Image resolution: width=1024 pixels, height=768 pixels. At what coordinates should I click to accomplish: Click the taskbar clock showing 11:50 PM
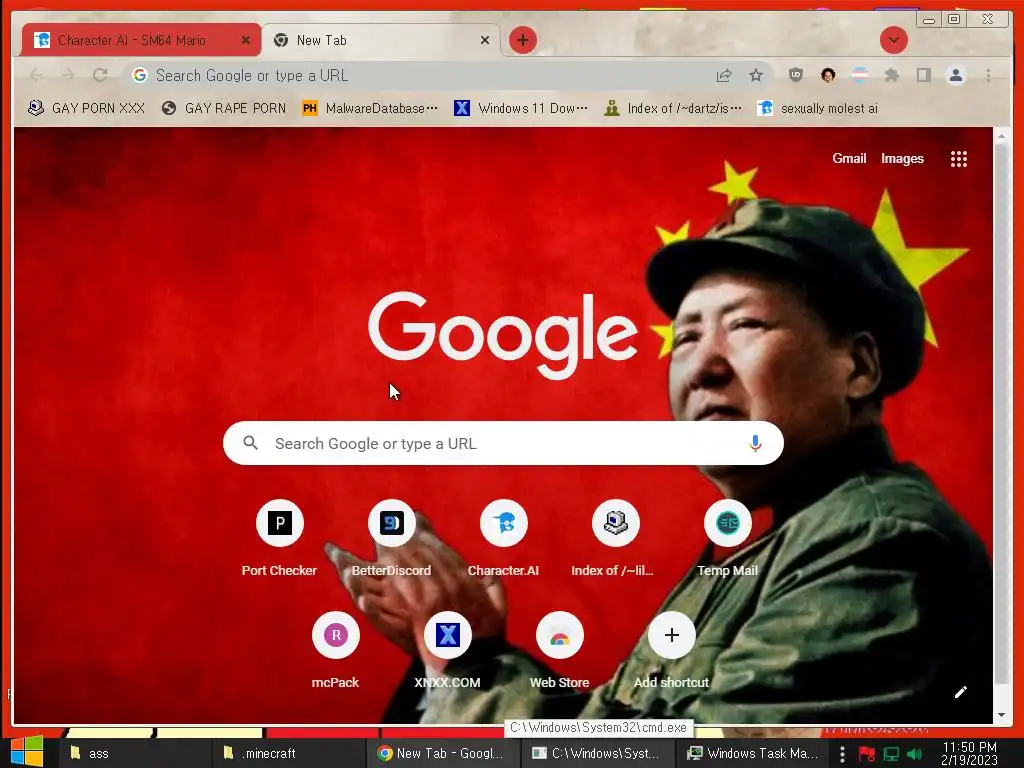969,754
